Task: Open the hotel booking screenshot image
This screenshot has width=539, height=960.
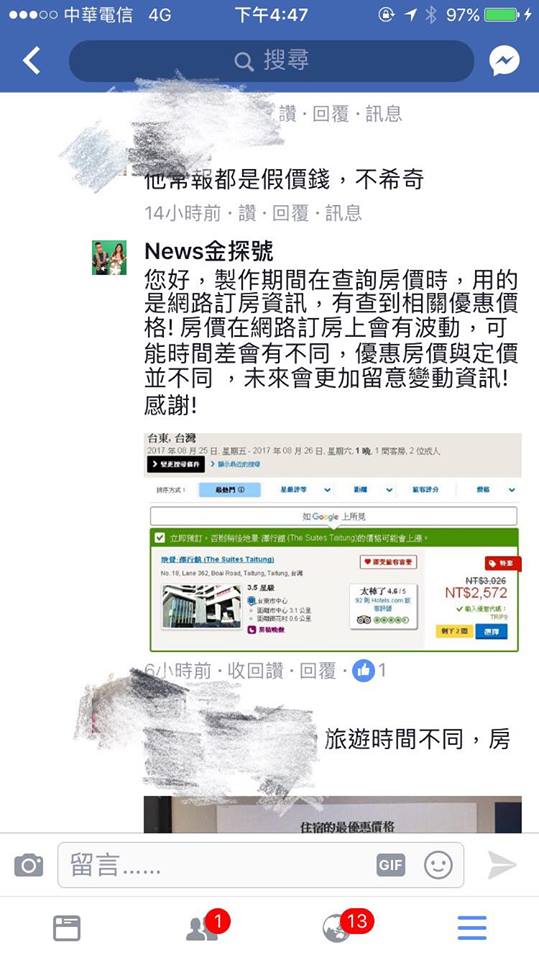Action: pyautogui.click(x=333, y=542)
